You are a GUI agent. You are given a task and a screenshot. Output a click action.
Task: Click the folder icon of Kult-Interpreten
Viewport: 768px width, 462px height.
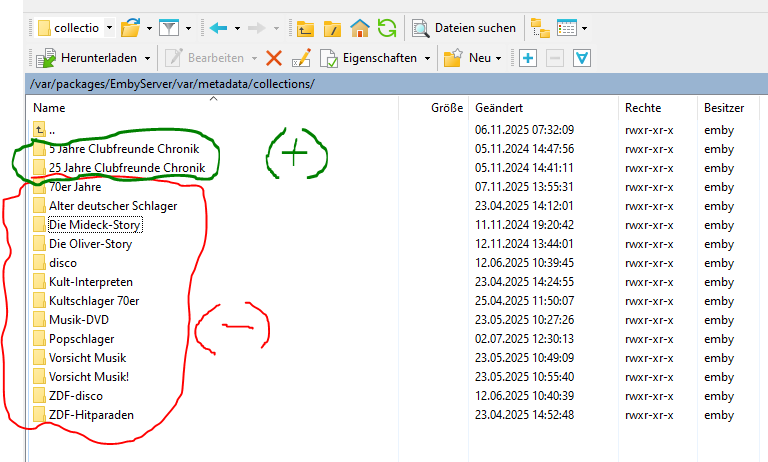pos(39,282)
